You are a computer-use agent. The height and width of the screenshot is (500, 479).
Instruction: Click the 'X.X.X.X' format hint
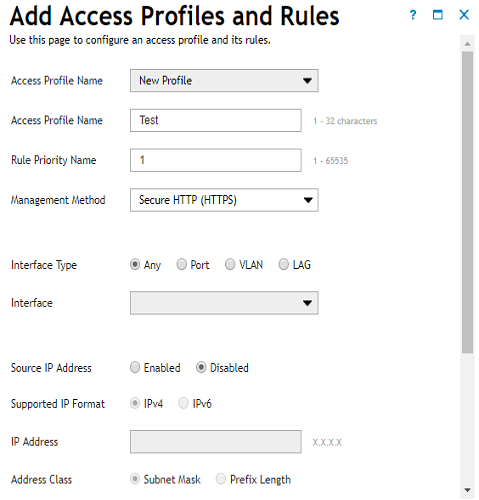(327, 442)
